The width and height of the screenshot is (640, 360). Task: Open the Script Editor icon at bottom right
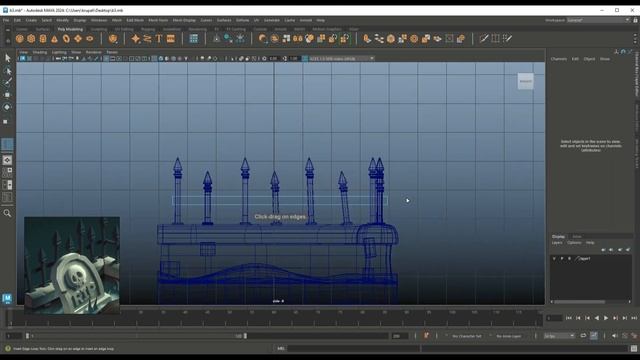633,348
